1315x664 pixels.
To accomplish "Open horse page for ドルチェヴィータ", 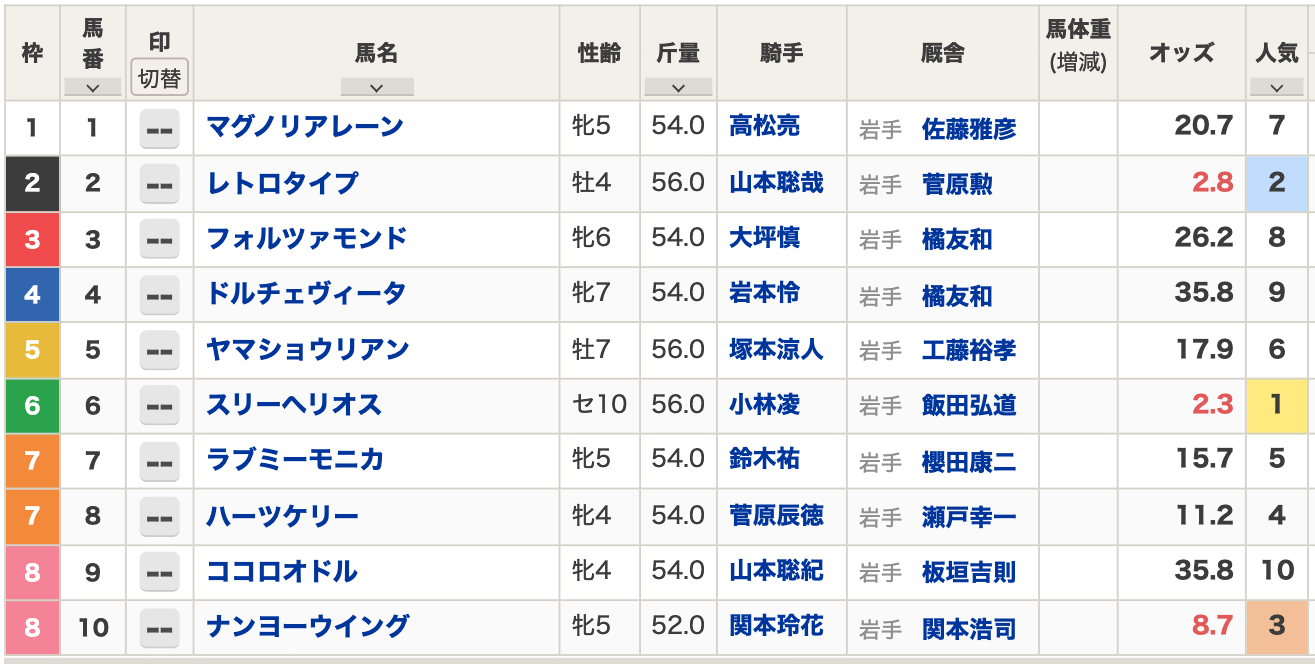I will 306,294.
